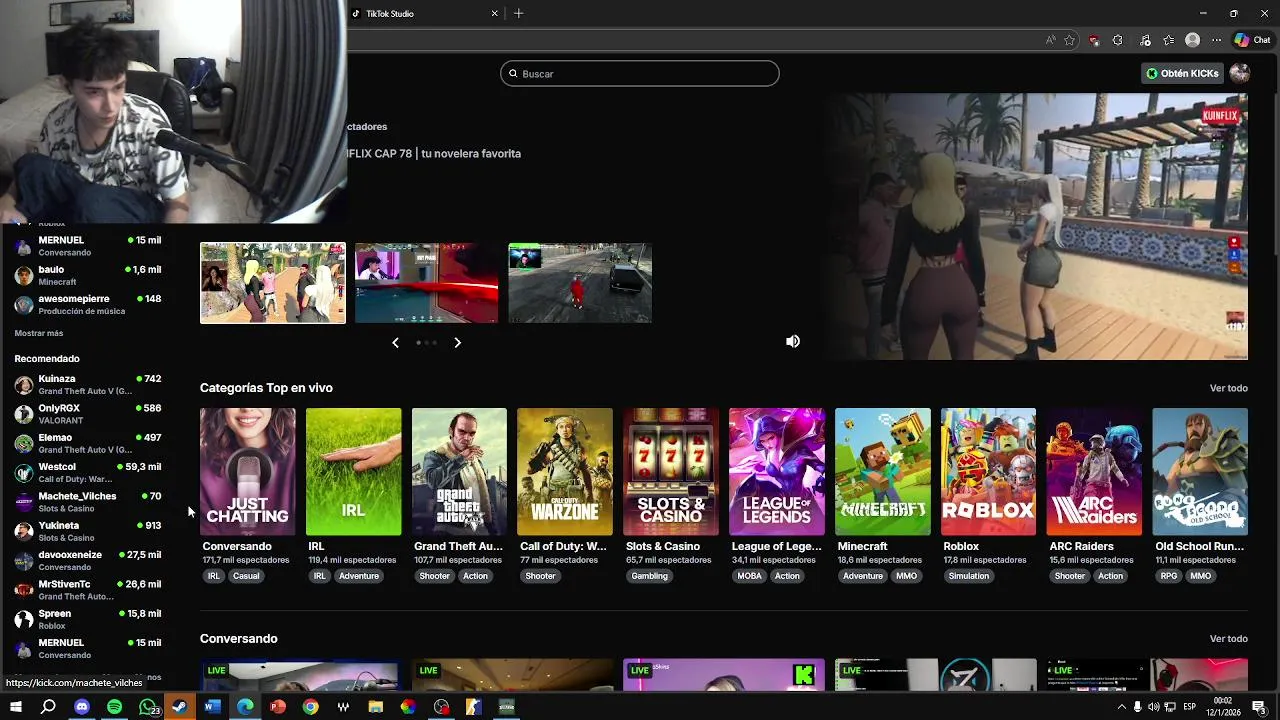1280x720 pixels.
Task: Open Google Chrome from taskbar
Action: tap(310, 707)
